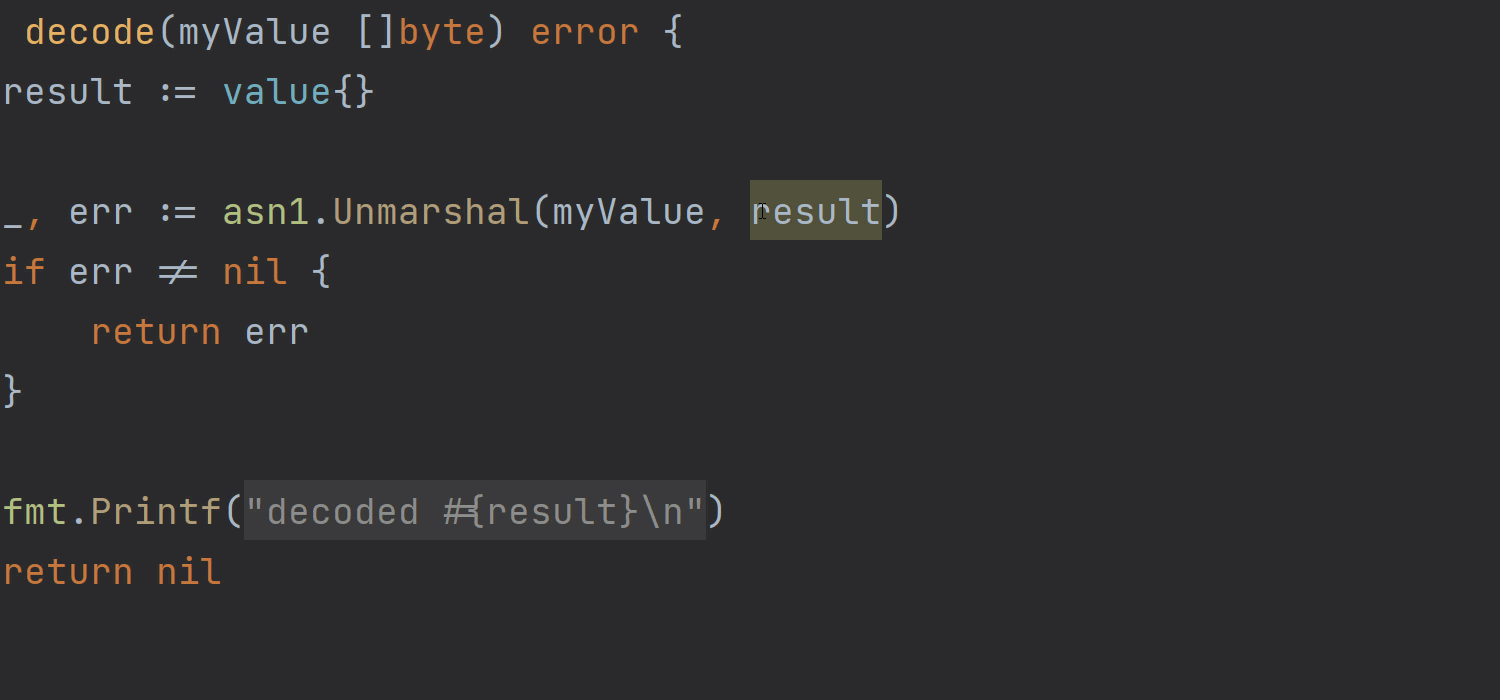Click the error return type
The width and height of the screenshot is (1500, 700).
point(584,32)
